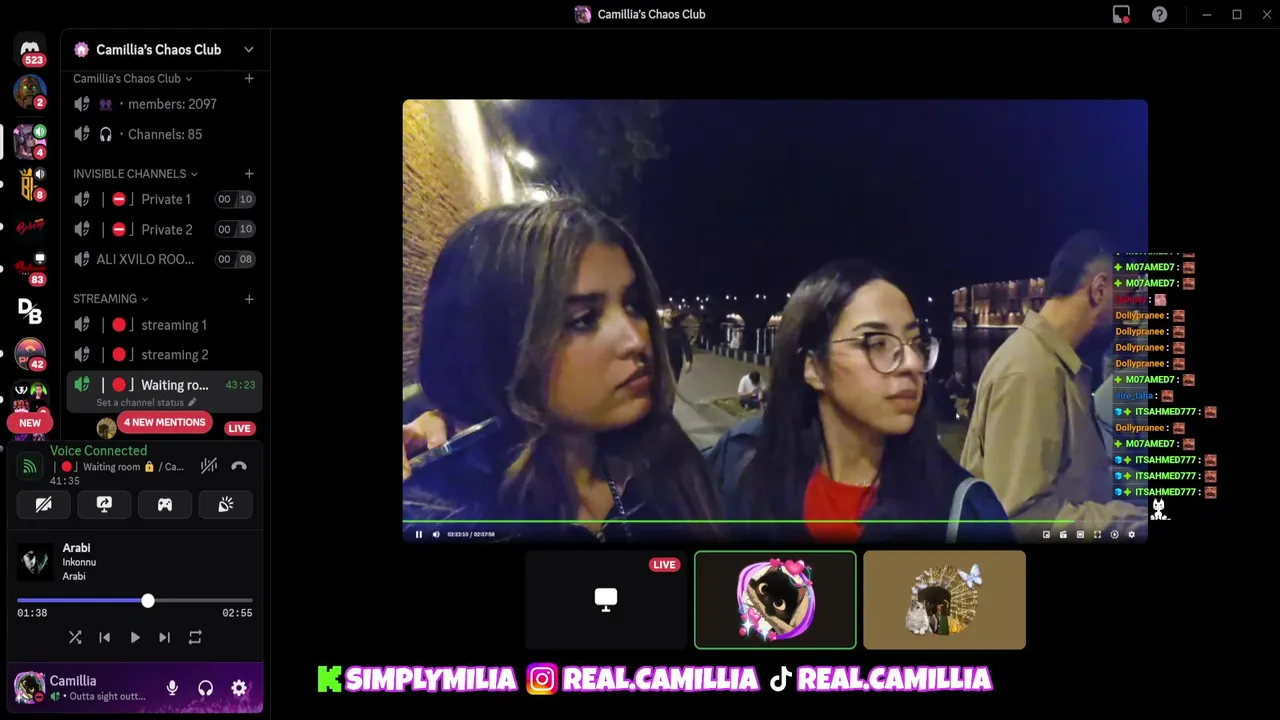1280x720 pixels.
Task: Collapse the STREAMING category
Action: [x=110, y=299]
